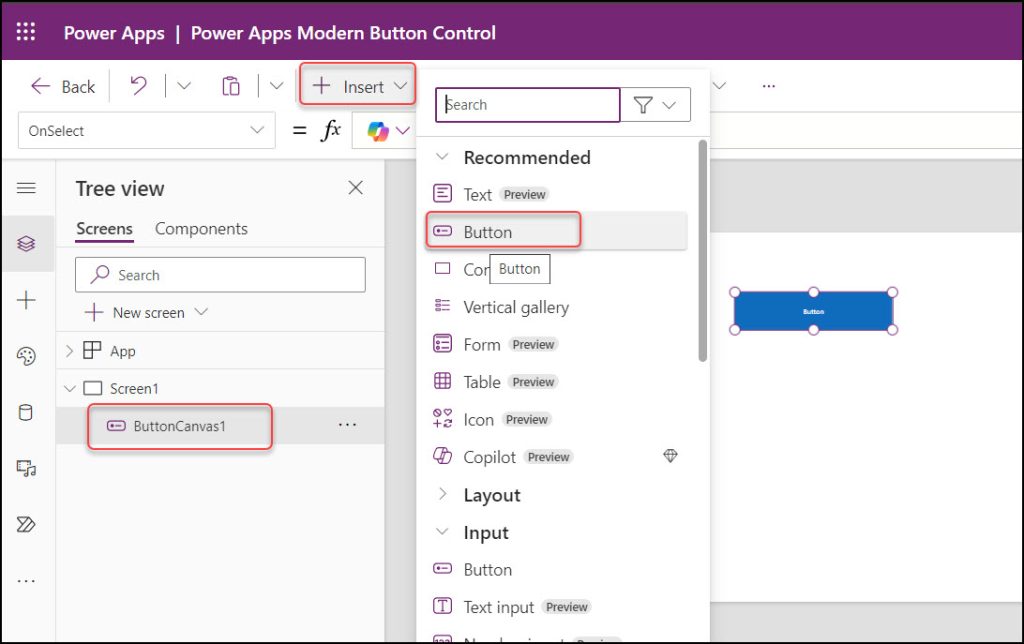The width and height of the screenshot is (1024, 644).
Task: Switch to the Screens tab
Action: tap(104, 229)
